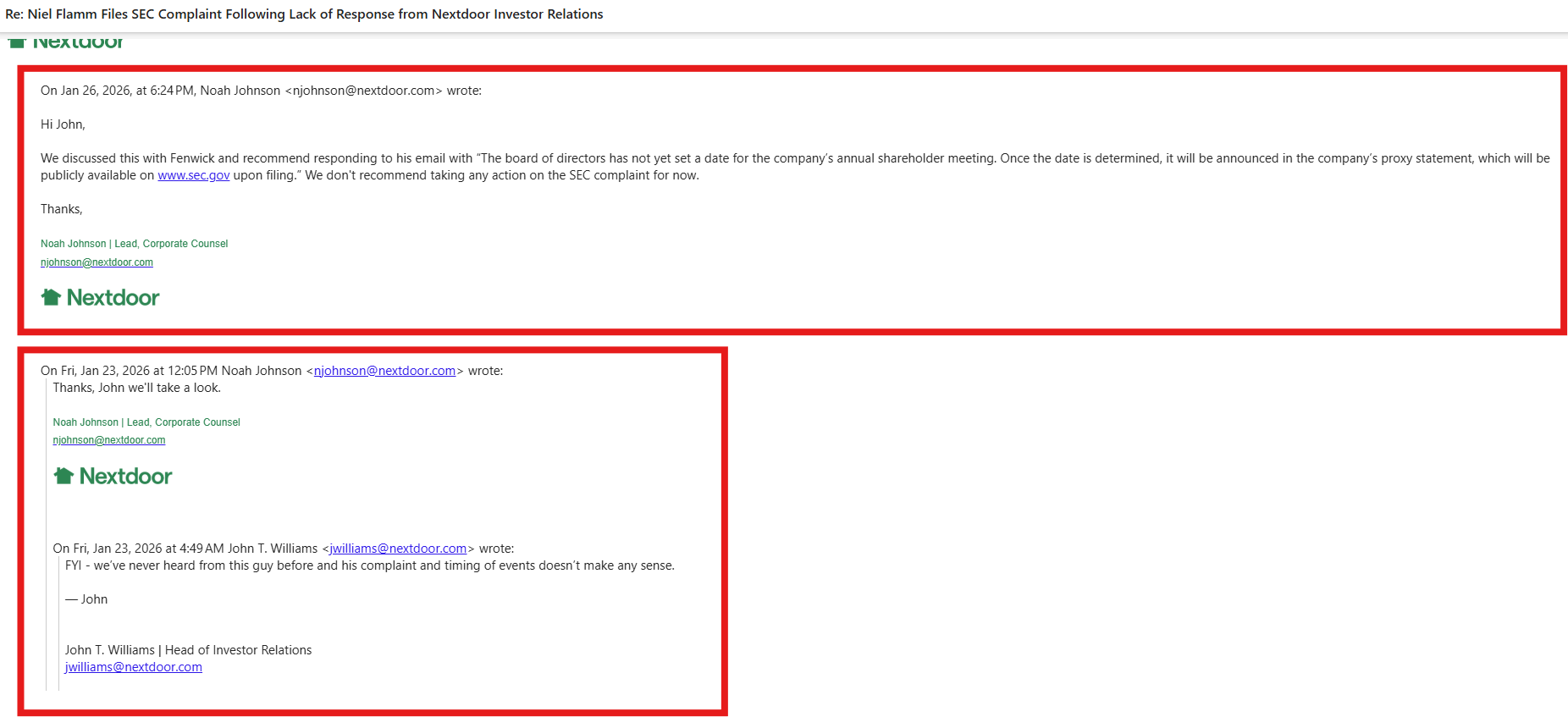
Task: Click njohnson@nextdoor.com under Jan 26 signature
Action: pyautogui.click(x=97, y=262)
